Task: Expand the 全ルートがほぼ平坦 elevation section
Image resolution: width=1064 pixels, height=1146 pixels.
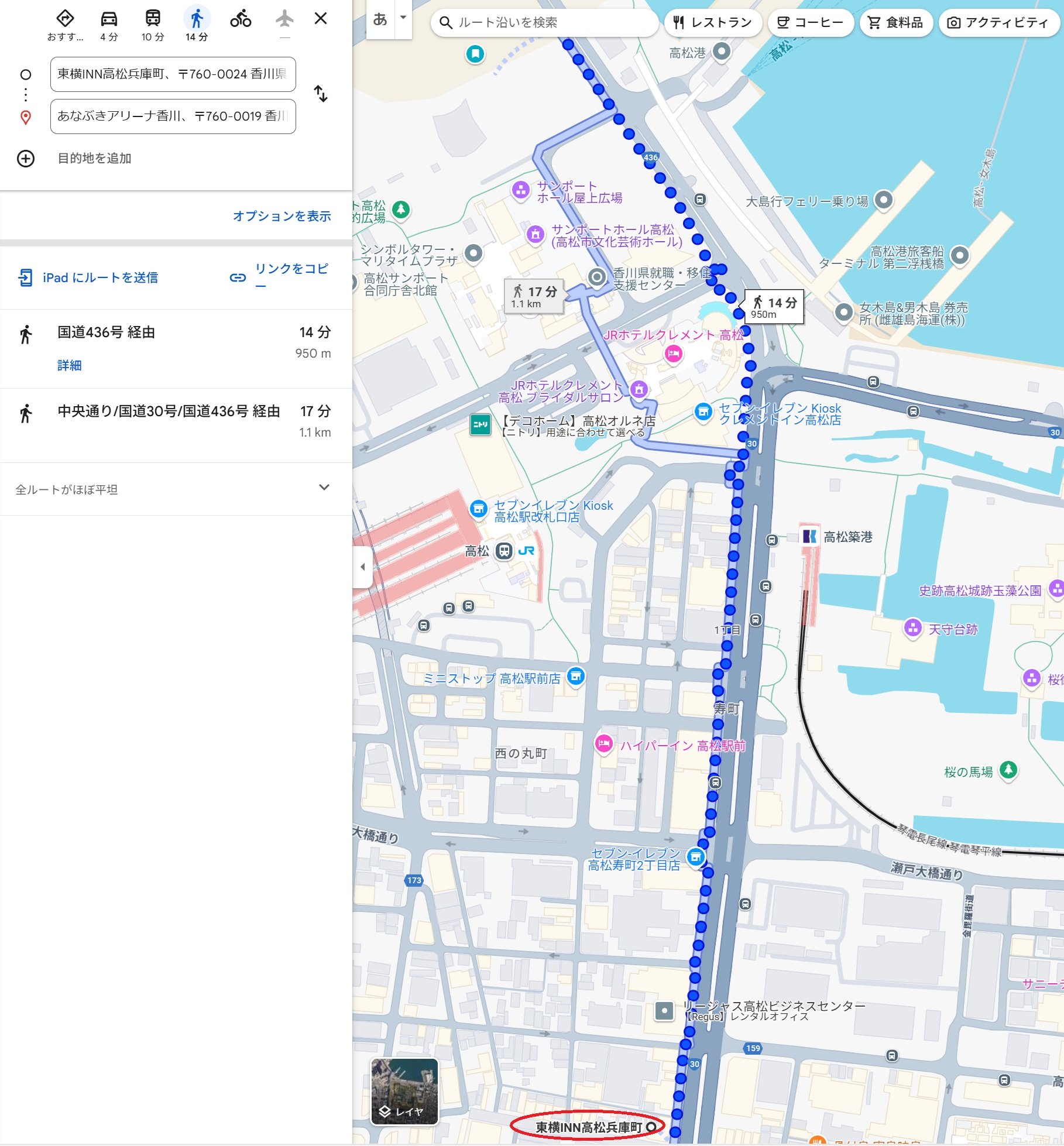Action: pyautogui.click(x=176, y=489)
